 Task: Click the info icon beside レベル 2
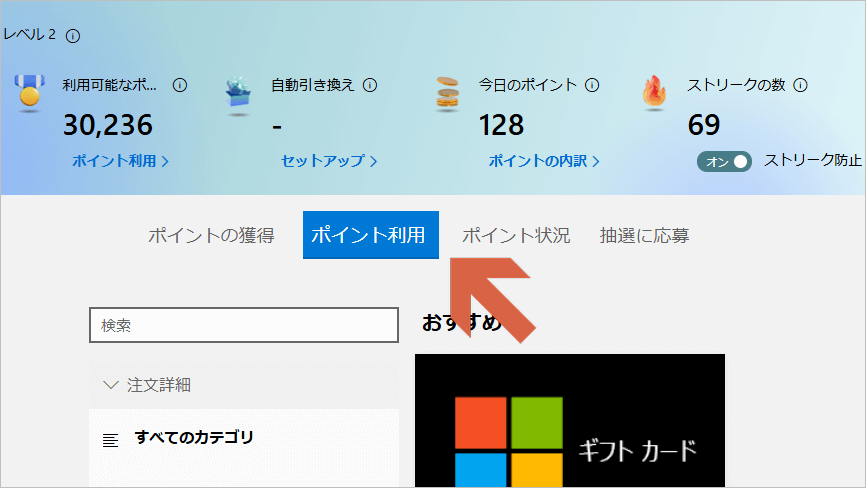click(73, 36)
